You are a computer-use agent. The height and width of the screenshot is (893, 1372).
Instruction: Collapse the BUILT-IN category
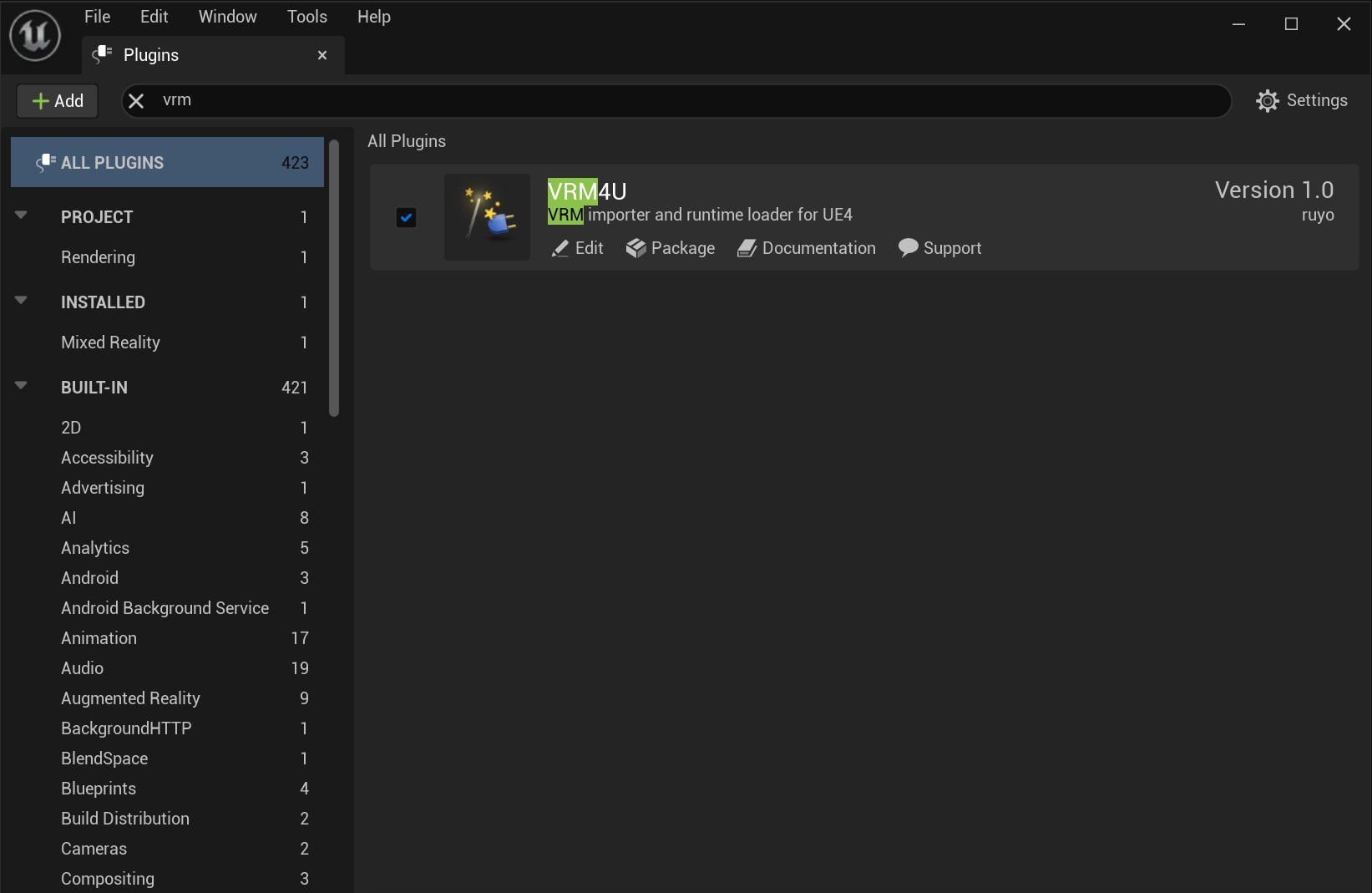[x=22, y=386]
